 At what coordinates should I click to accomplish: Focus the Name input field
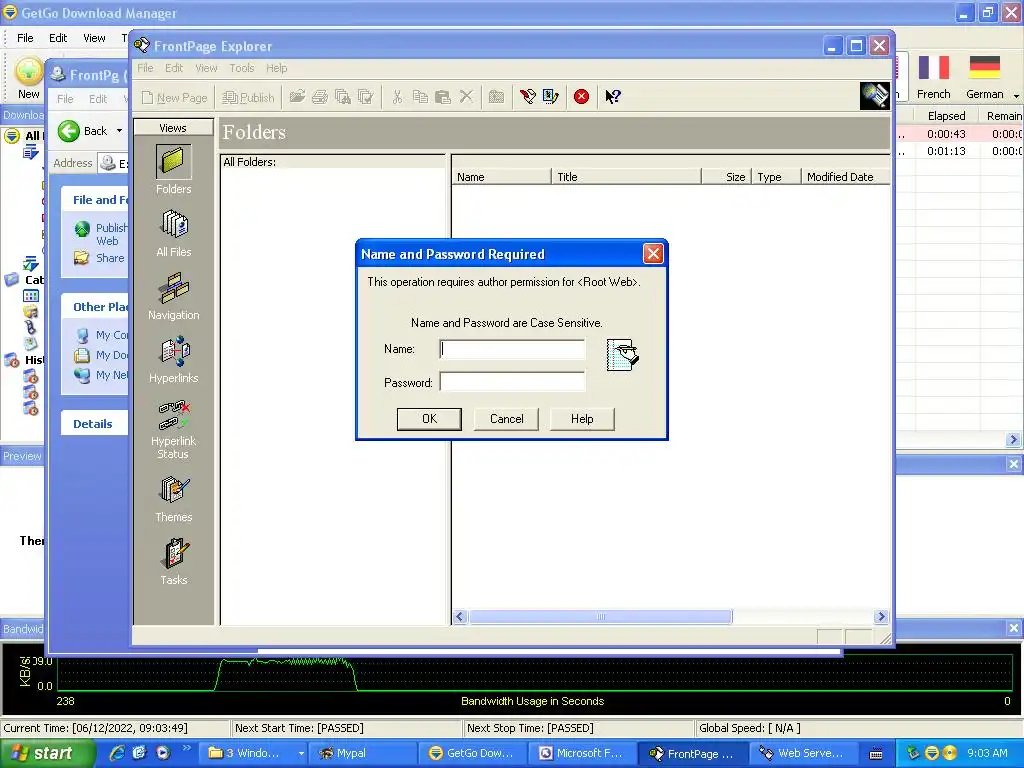tap(513, 349)
